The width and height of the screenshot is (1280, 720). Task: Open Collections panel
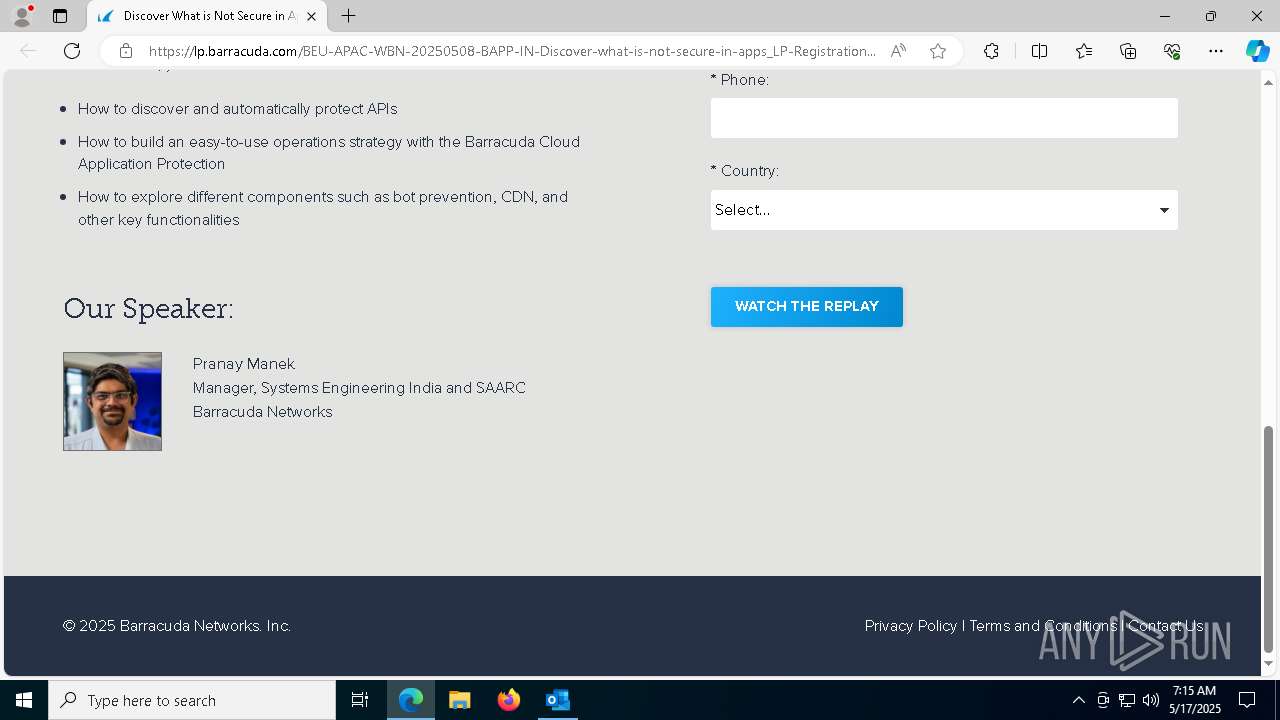pos(1128,51)
